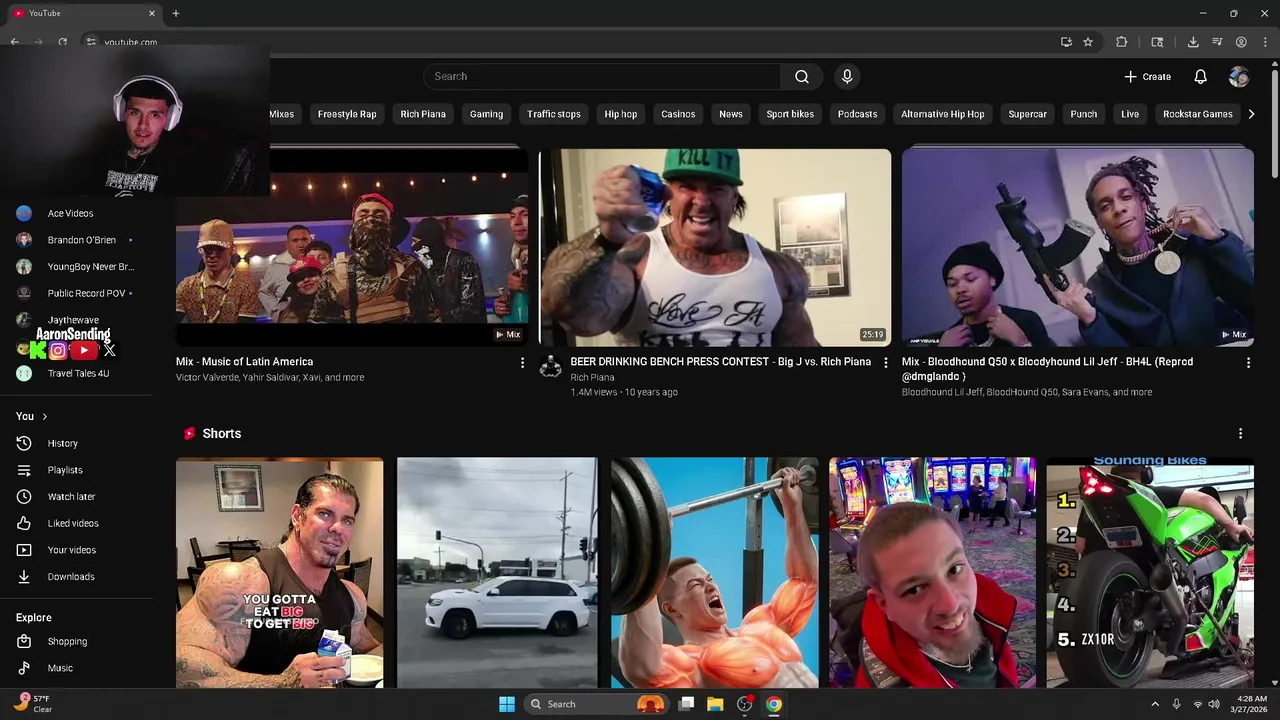
Task: Open Chrome three-dot menu
Action: pyautogui.click(x=1265, y=42)
